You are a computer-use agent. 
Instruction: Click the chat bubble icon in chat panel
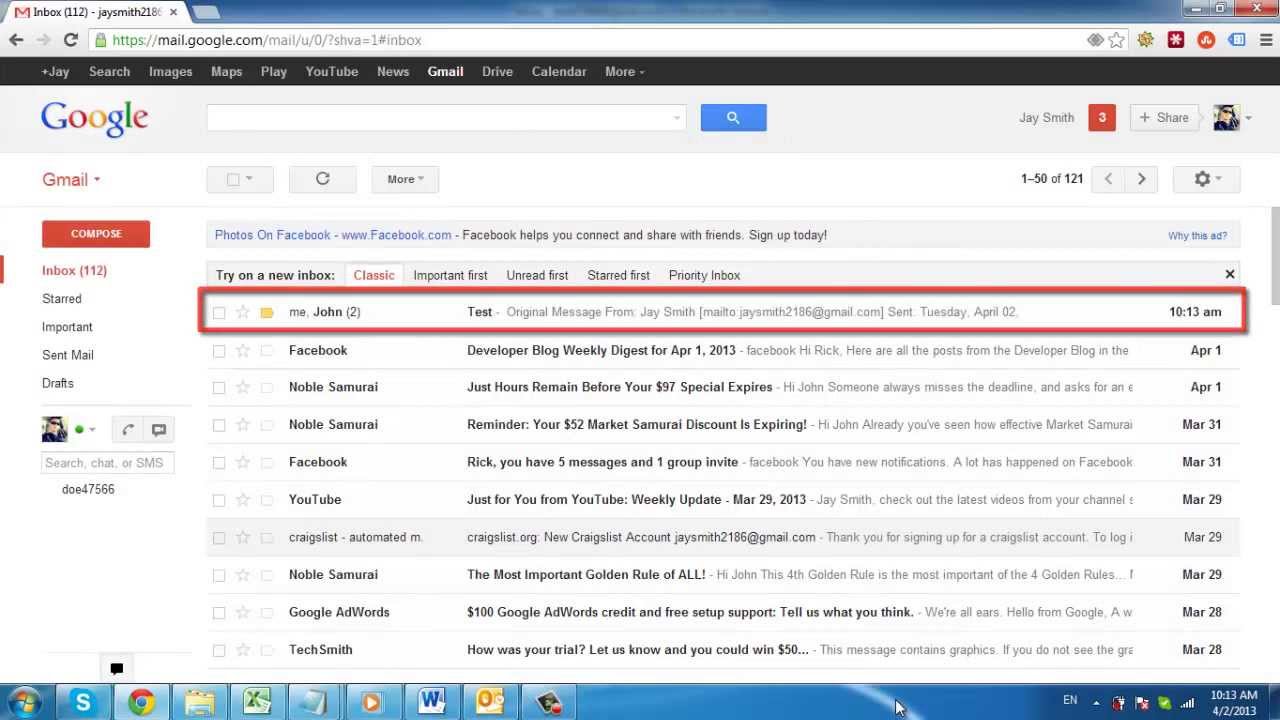point(158,430)
